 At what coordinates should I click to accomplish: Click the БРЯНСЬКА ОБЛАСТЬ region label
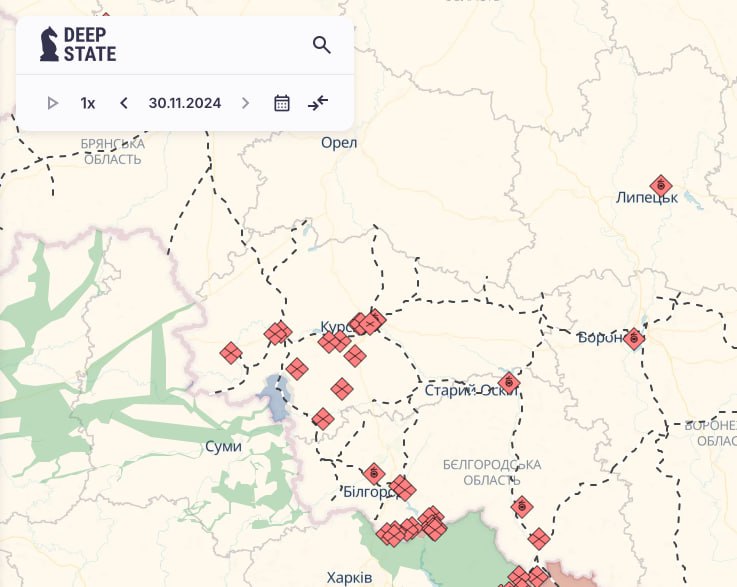(113, 151)
